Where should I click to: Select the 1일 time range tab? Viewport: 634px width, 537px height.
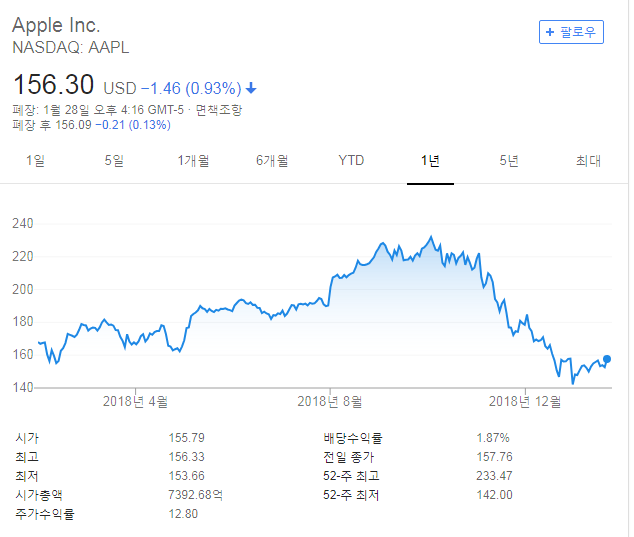tap(35, 160)
